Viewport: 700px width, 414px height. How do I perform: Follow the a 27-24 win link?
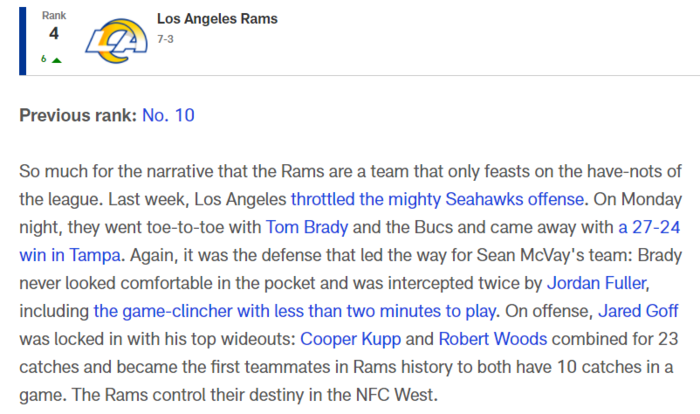point(649,227)
